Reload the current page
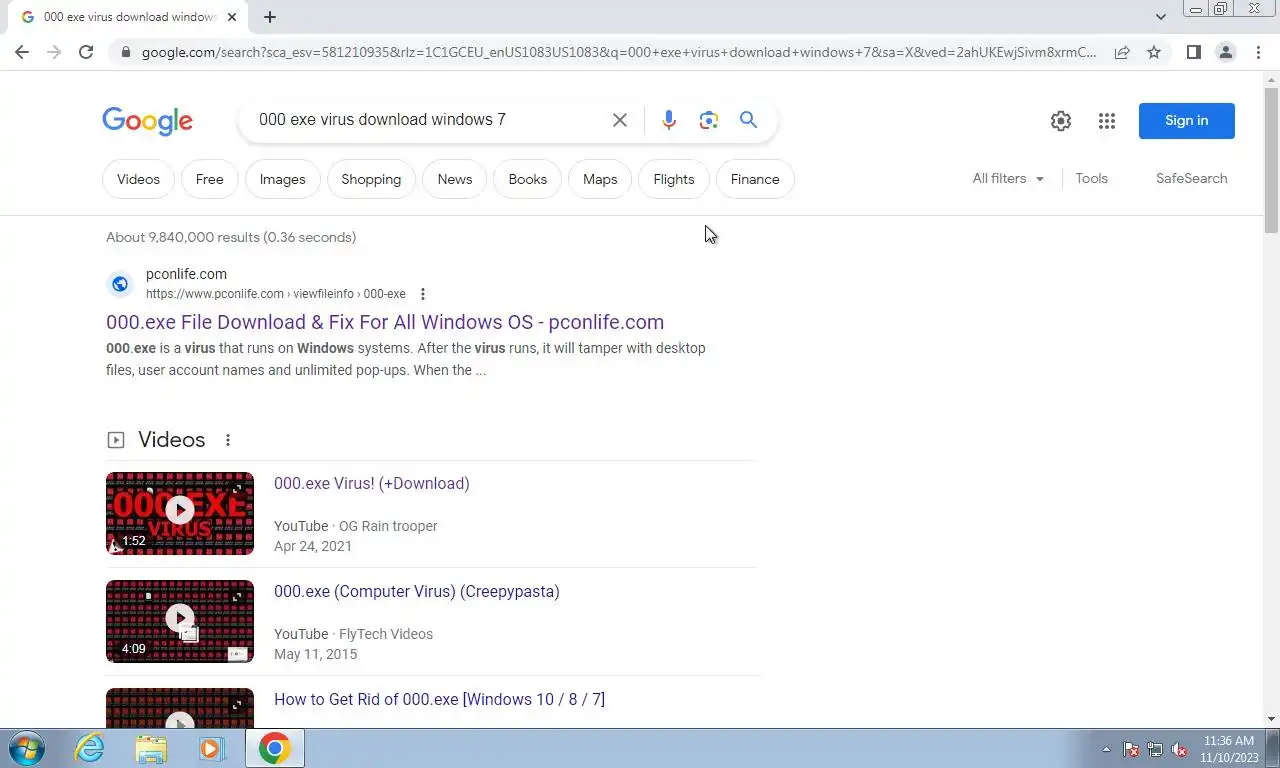 pos(86,52)
